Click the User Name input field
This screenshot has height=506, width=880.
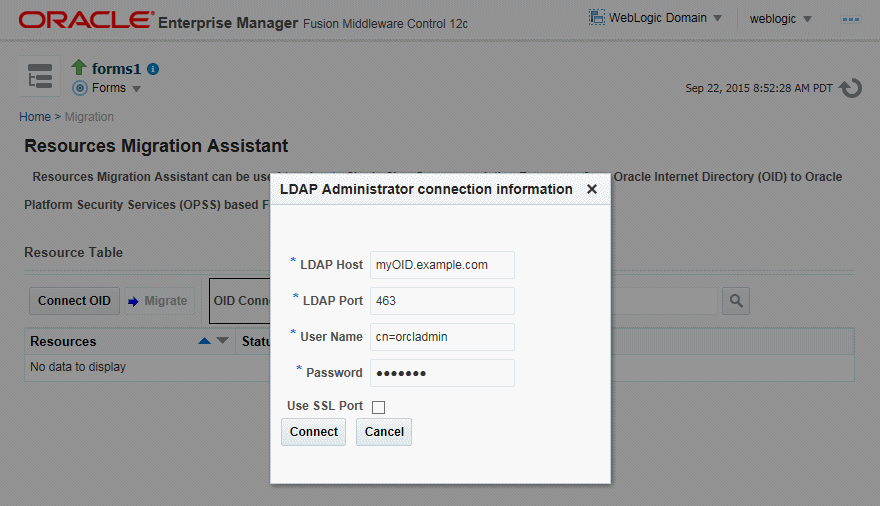click(442, 337)
